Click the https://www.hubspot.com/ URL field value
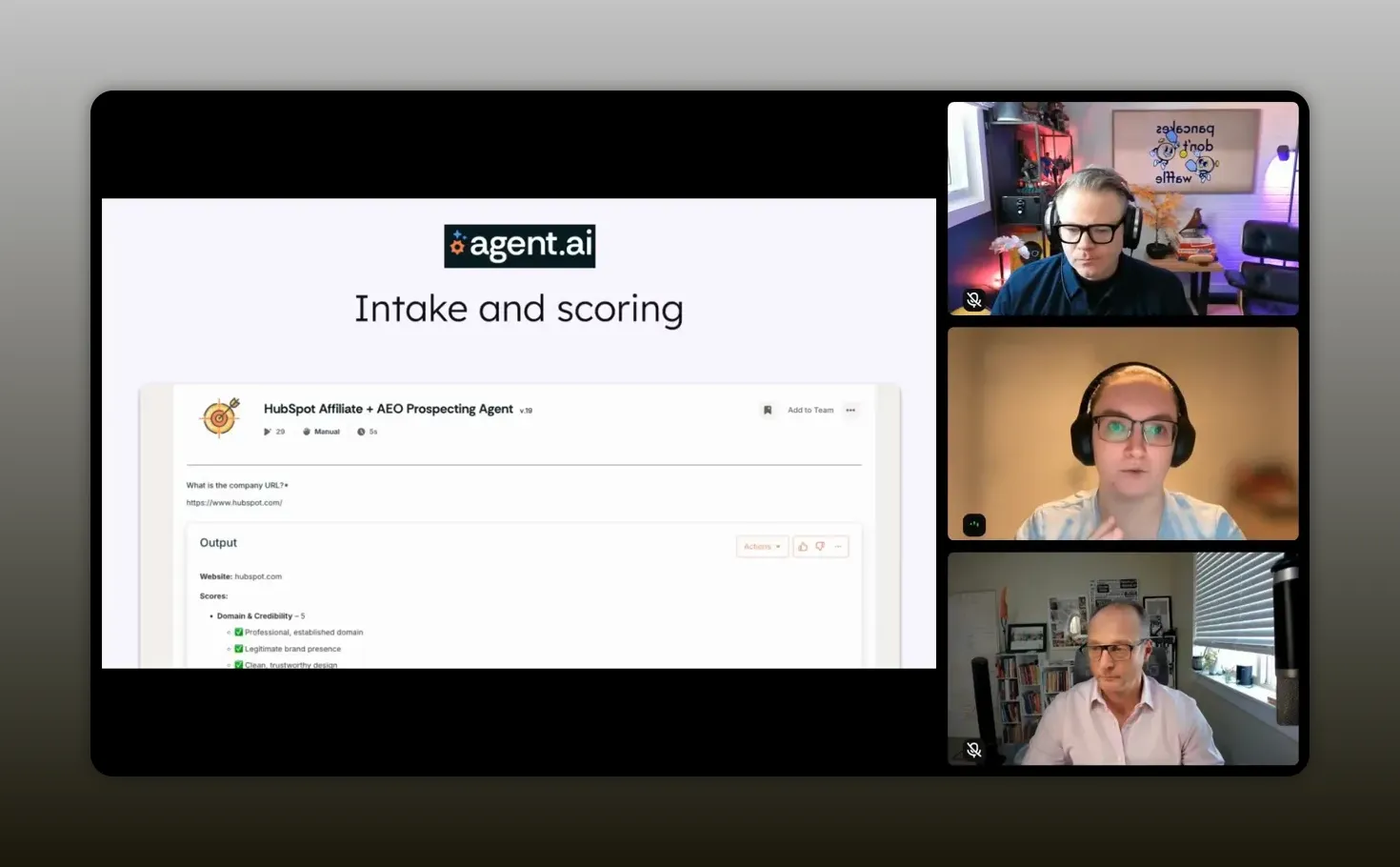Viewport: 1400px width, 867px height. pos(234,503)
